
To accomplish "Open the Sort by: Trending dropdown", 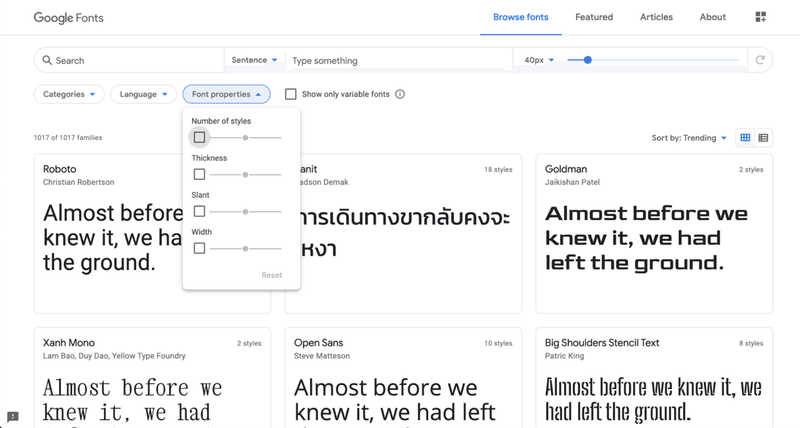I will 689,138.
